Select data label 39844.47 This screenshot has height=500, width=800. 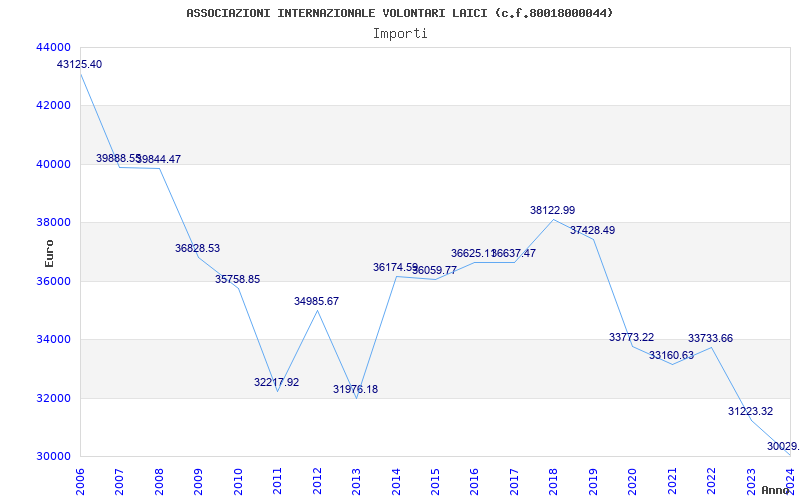click(158, 159)
